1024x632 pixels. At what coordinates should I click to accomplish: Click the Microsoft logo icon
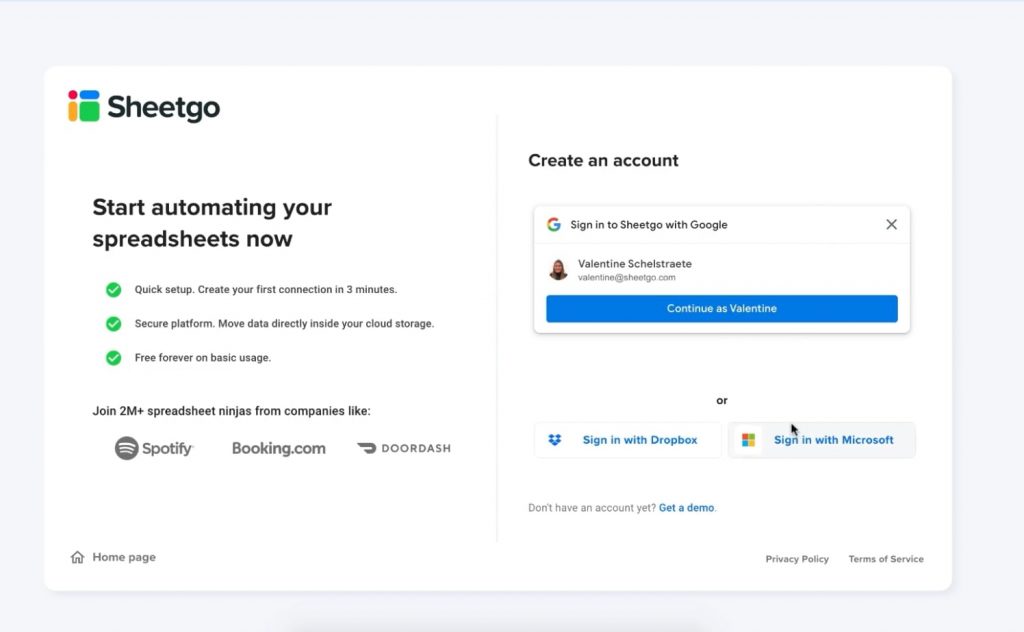[748, 440]
